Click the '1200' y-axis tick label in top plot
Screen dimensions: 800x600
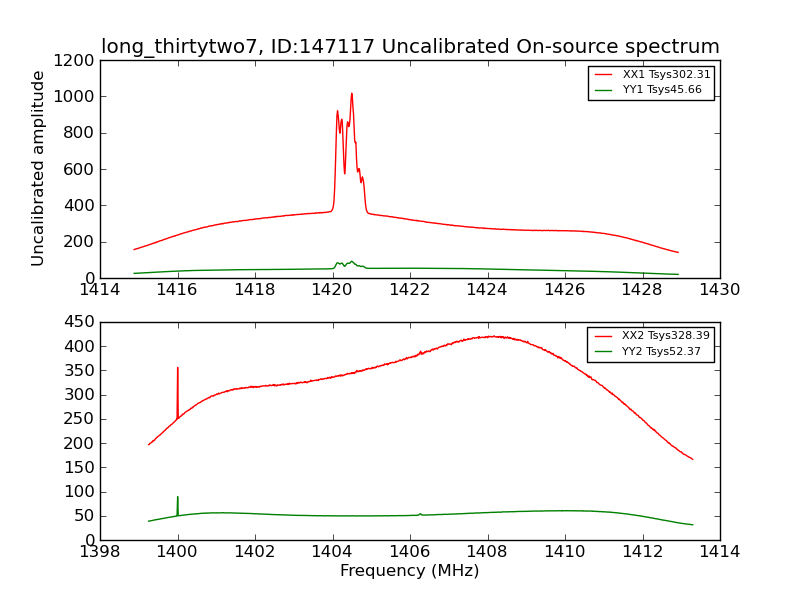74,61
